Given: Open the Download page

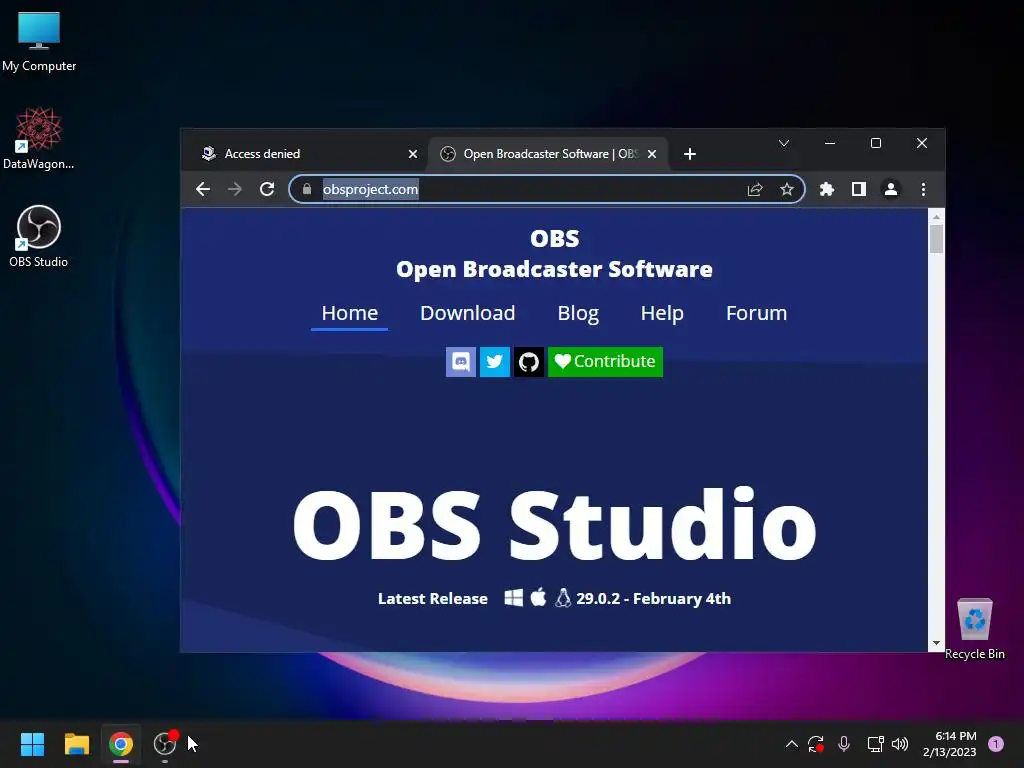Looking at the screenshot, I should click(468, 313).
